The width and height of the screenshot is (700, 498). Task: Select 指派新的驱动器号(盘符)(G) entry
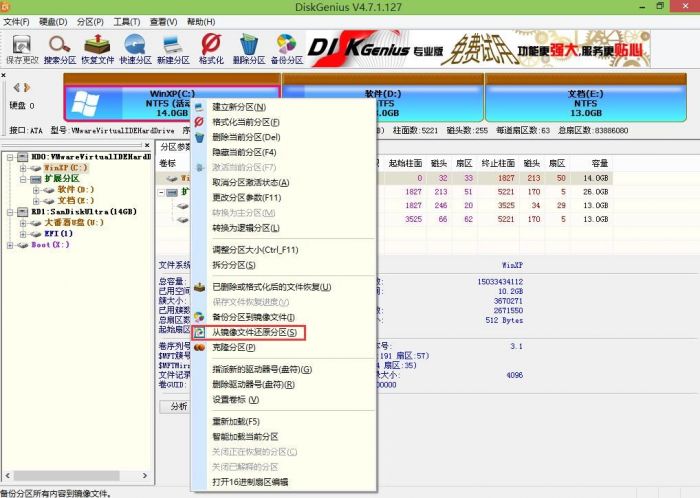point(262,369)
